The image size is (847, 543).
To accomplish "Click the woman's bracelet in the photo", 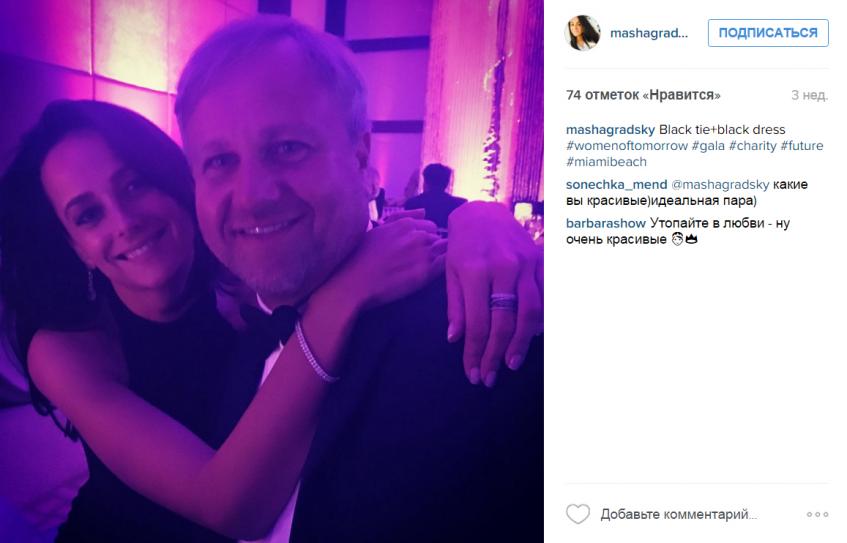I will (x=314, y=352).
